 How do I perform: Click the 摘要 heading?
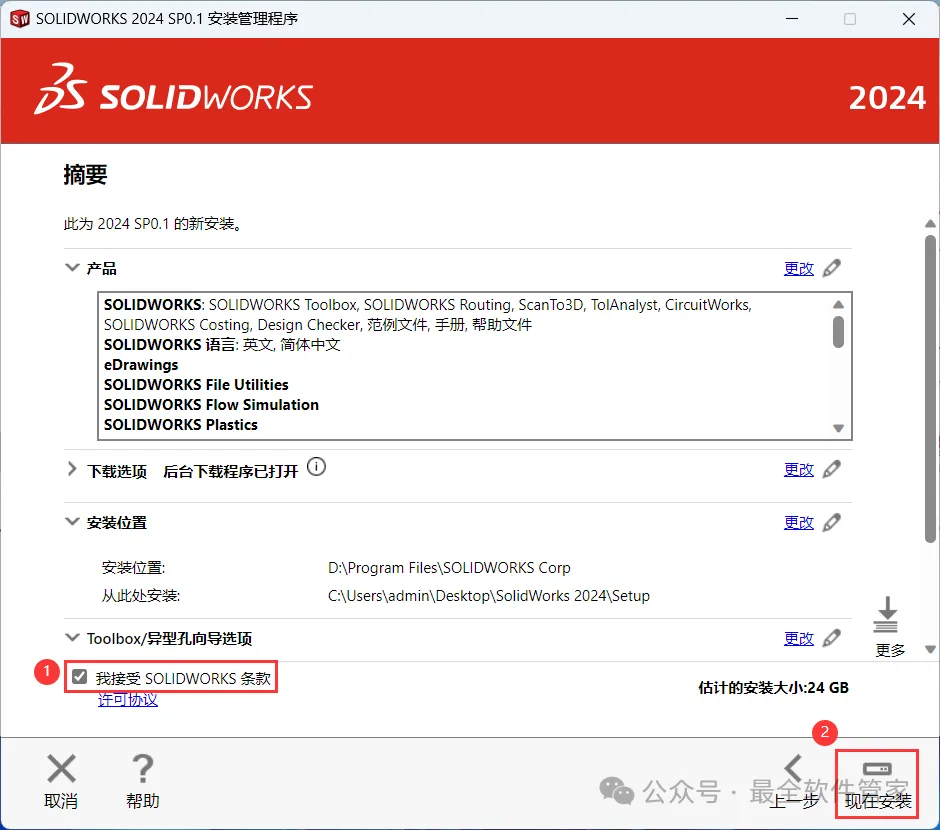85,175
